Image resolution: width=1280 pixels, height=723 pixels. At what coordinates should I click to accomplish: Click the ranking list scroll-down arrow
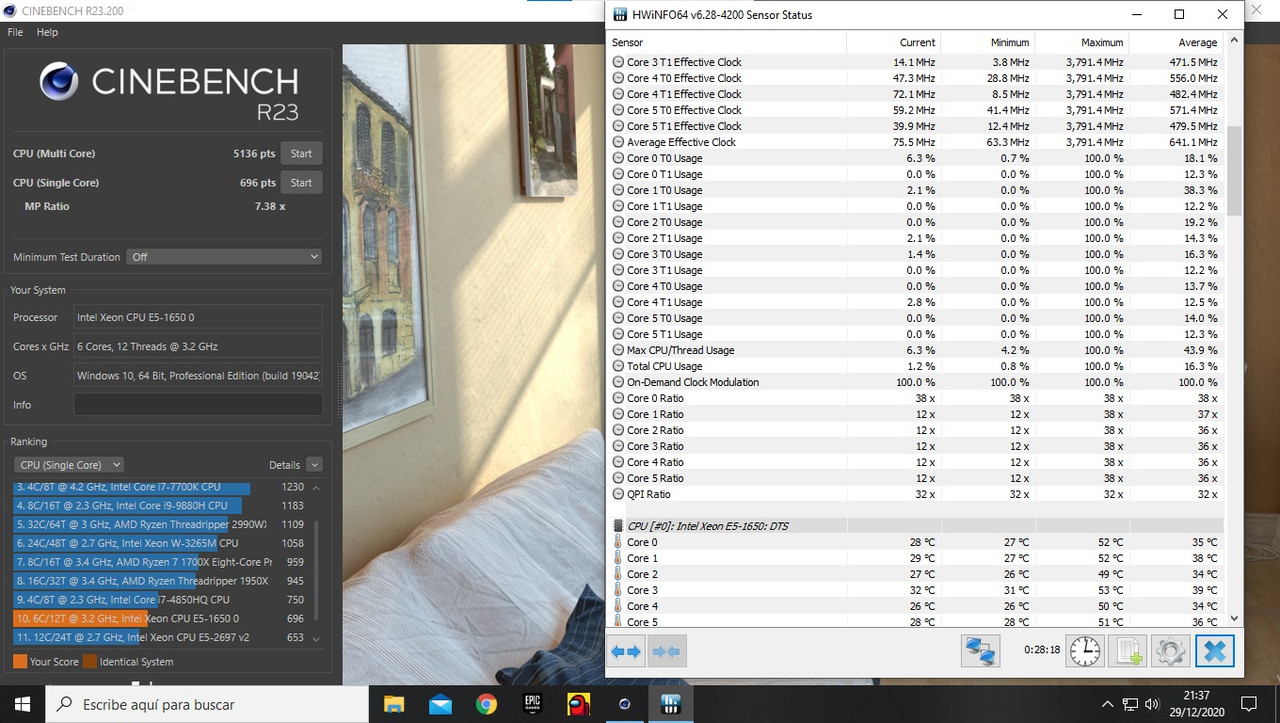[317, 638]
